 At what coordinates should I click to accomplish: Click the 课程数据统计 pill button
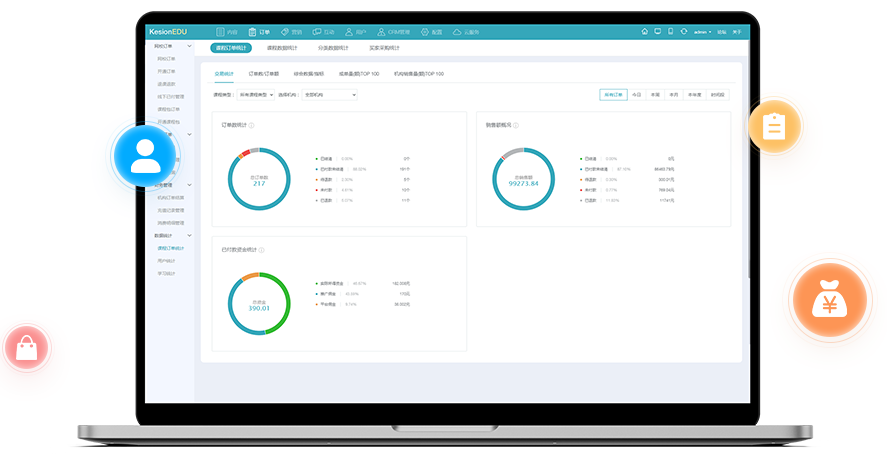281,48
